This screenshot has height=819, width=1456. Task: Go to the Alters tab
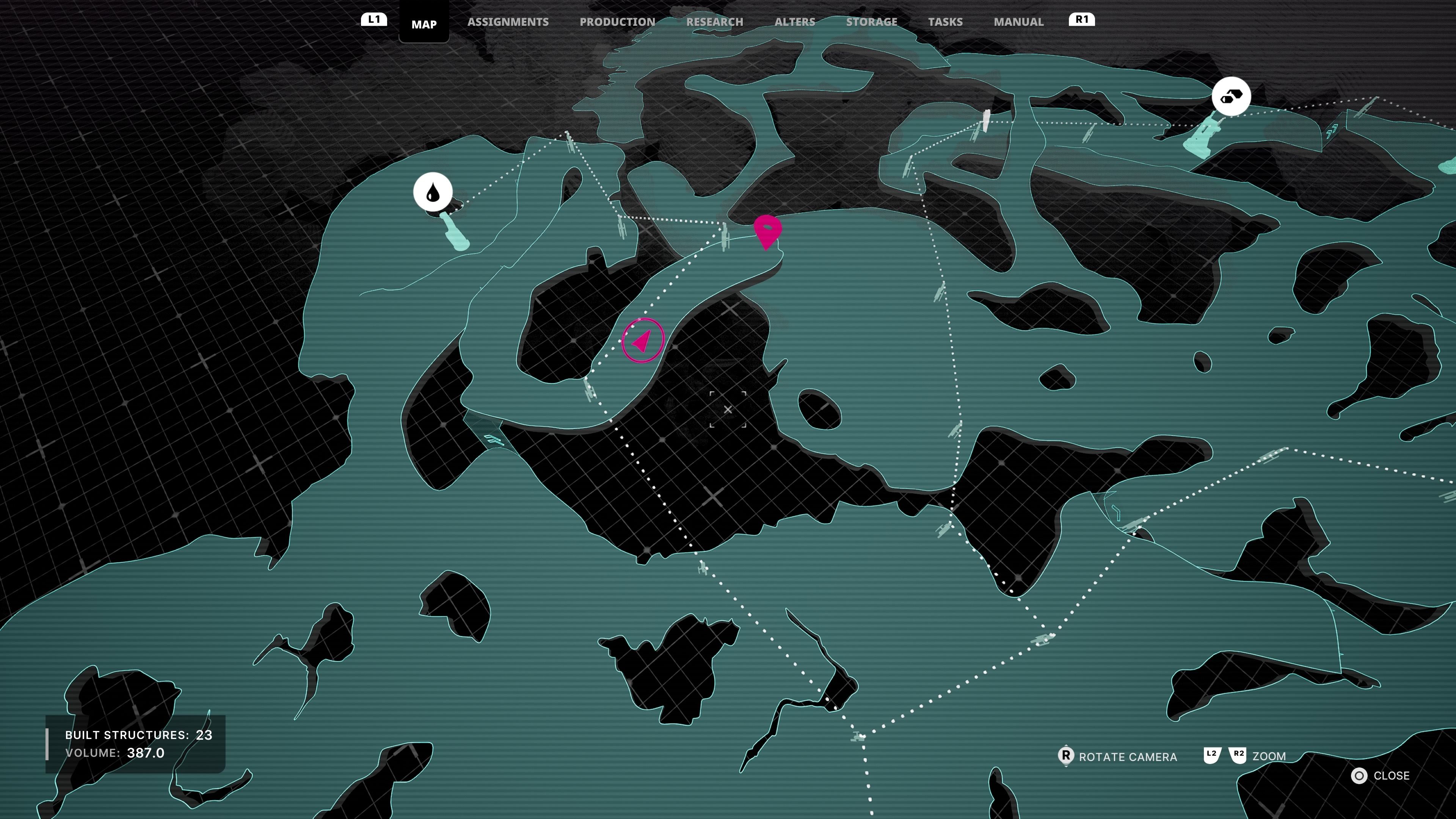tap(795, 22)
